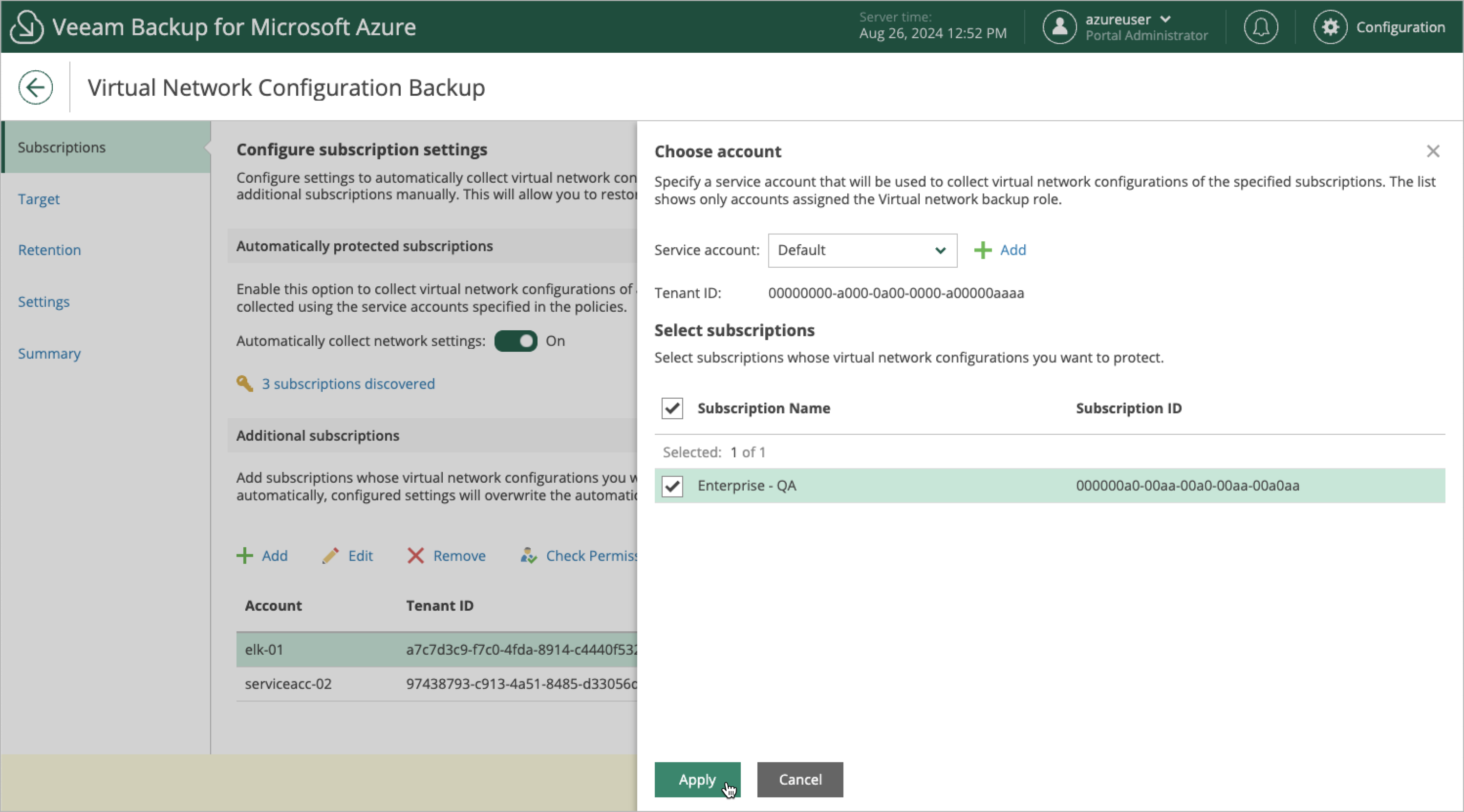The width and height of the screenshot is (1464, 812).
Task: Open notifications bell icon
Action: pos(1261,27)
